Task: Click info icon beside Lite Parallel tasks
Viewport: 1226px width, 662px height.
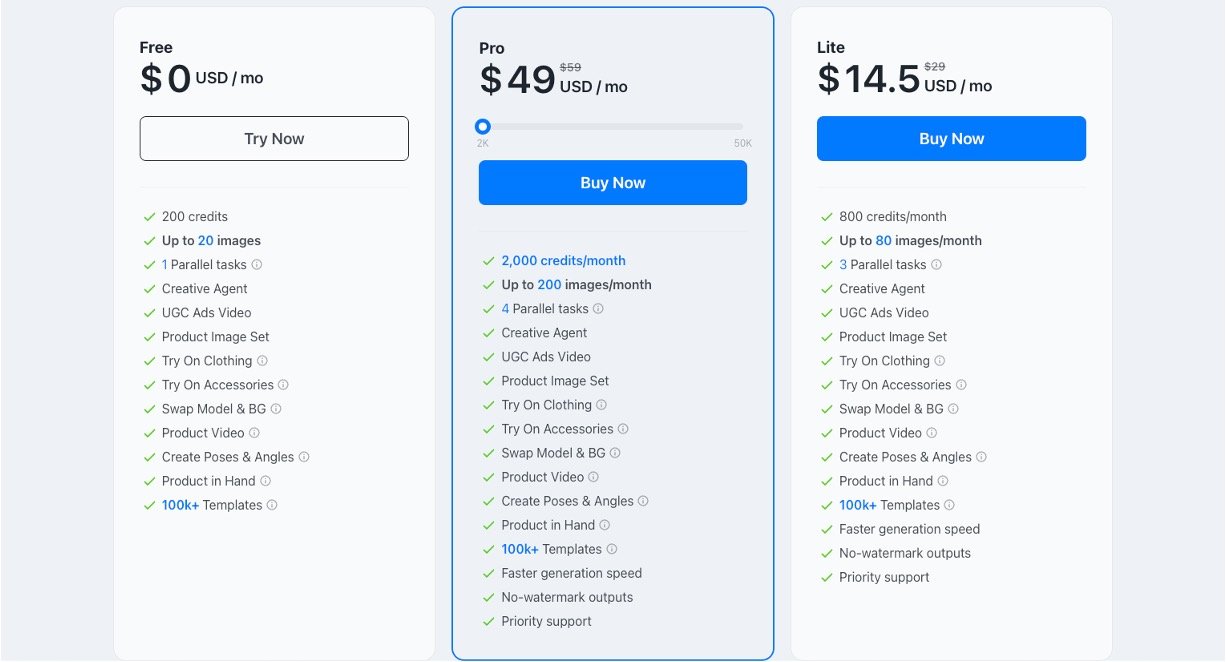Action: [936, 265]
